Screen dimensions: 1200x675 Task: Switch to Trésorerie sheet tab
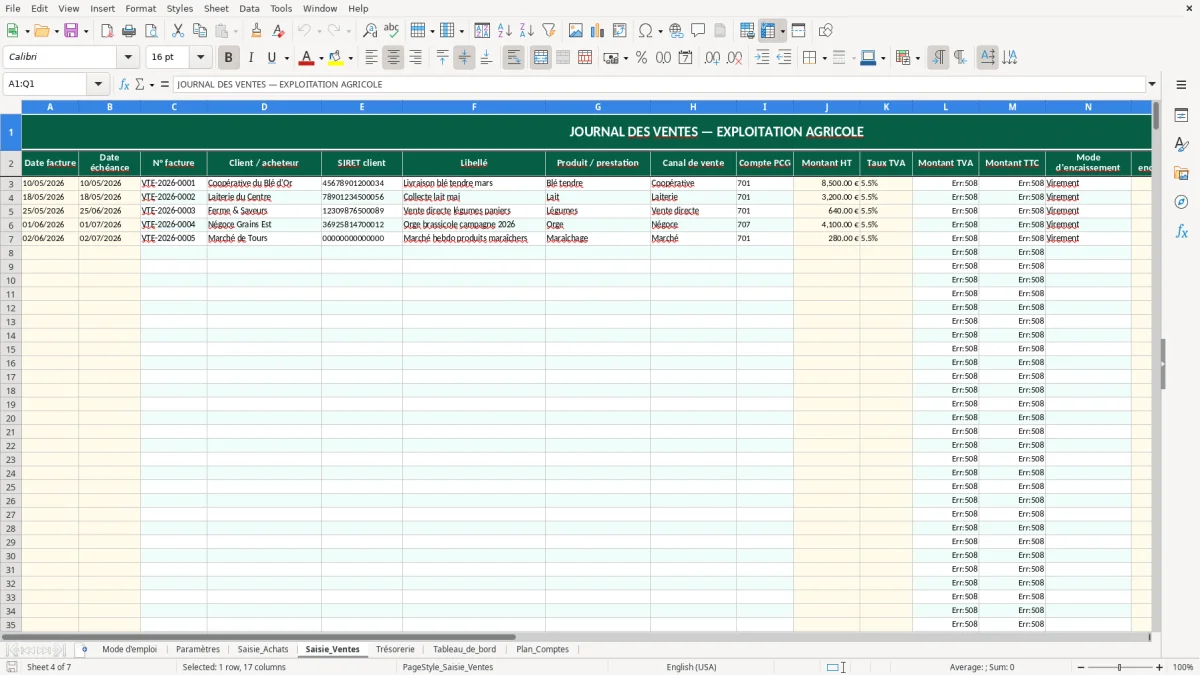point(395,649)
